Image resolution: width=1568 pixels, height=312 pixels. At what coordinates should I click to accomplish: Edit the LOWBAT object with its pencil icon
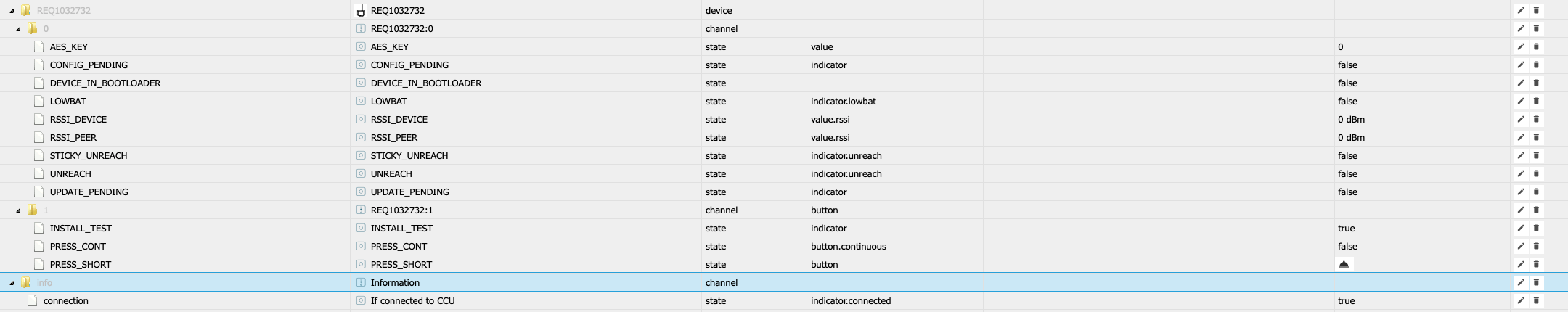tap(1520, 102)
